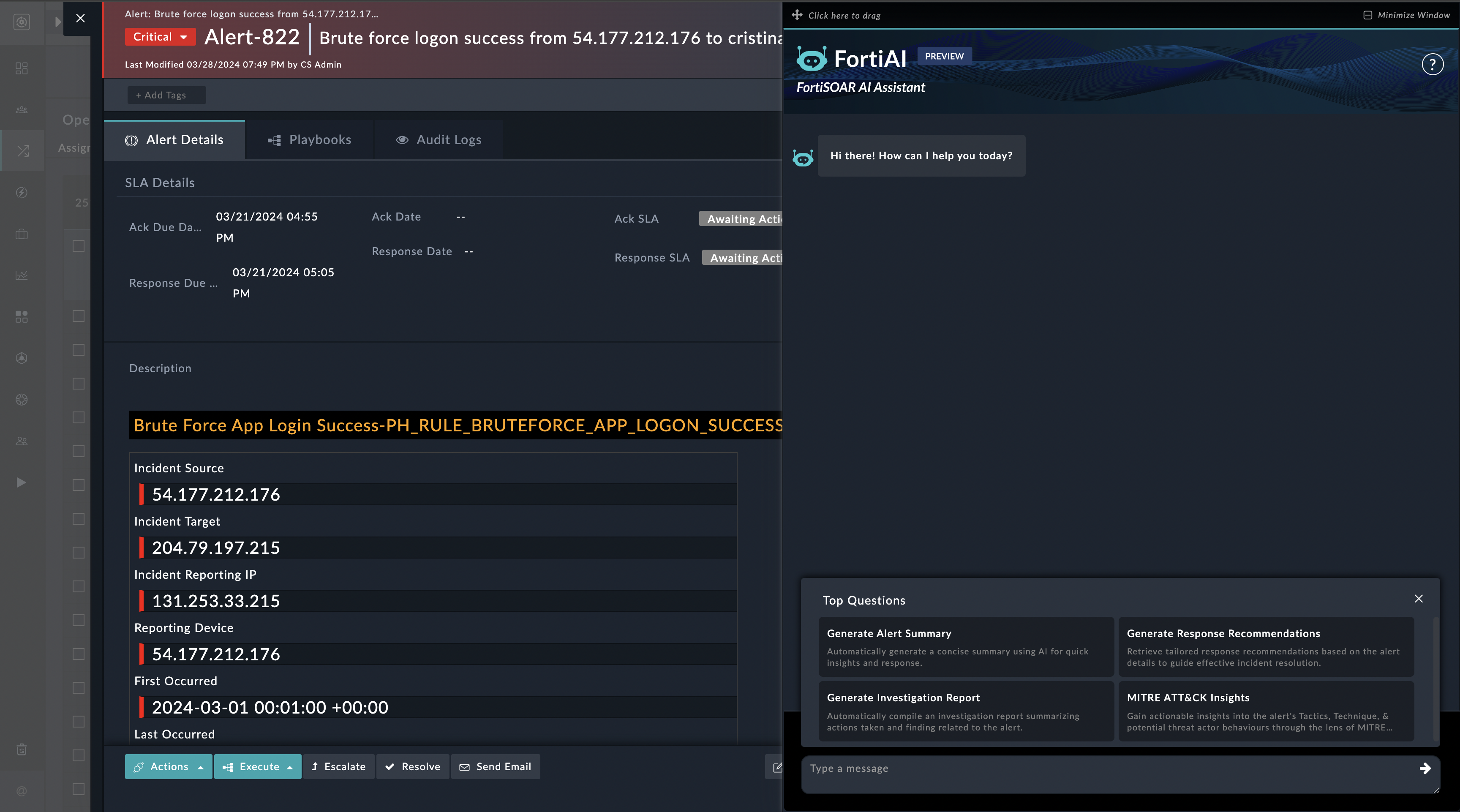Click the edit pencil icon near Send Email
The width and height of the screenshot is (1460, 812).
pos(777,767)
